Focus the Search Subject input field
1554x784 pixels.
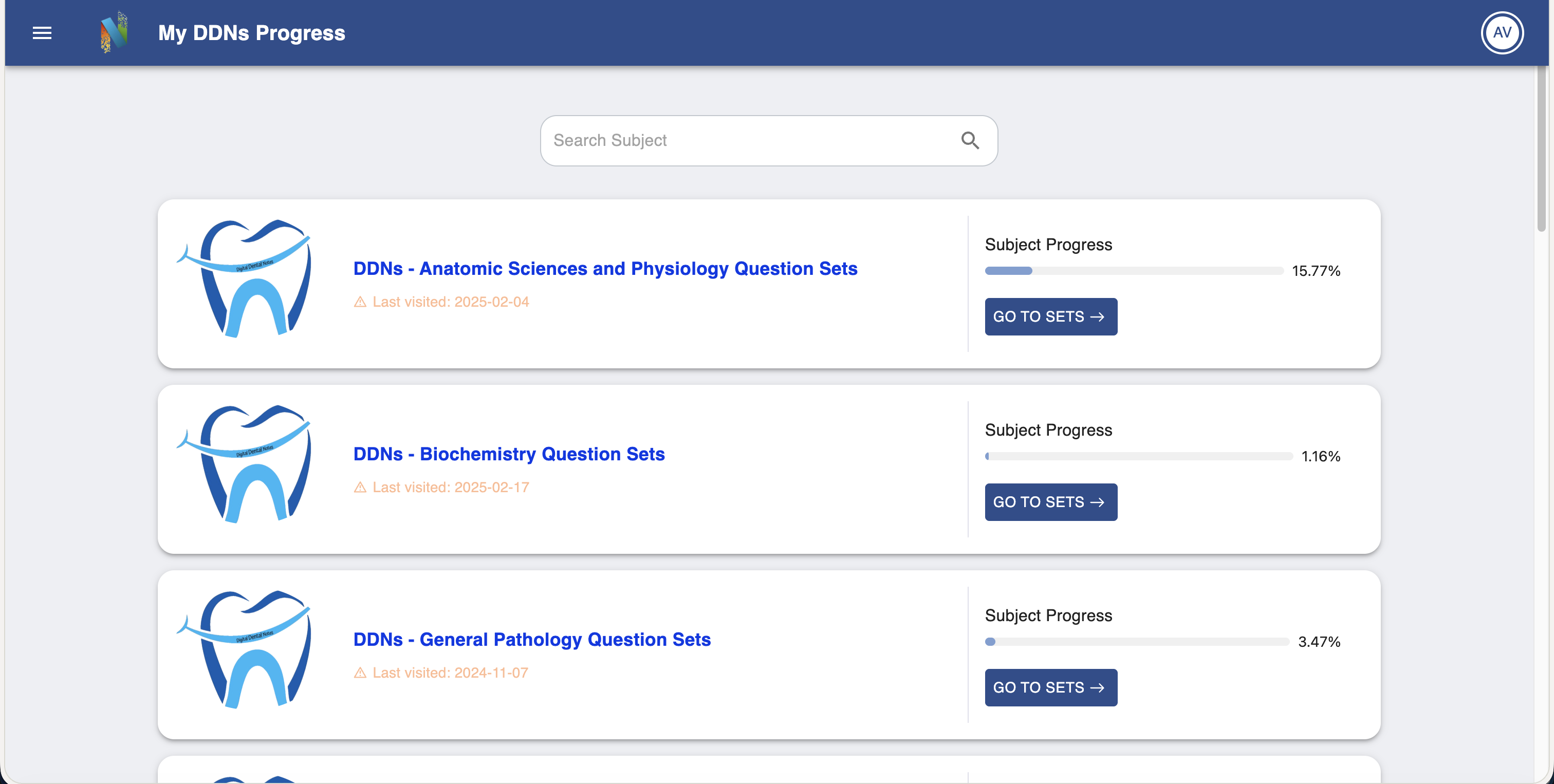(x=748, y=141)
